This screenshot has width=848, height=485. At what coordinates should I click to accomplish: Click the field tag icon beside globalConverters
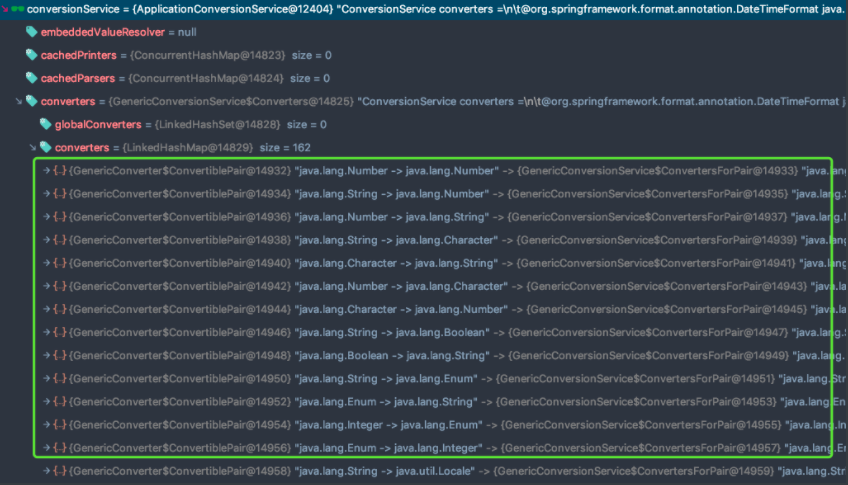tap(45, 124)
